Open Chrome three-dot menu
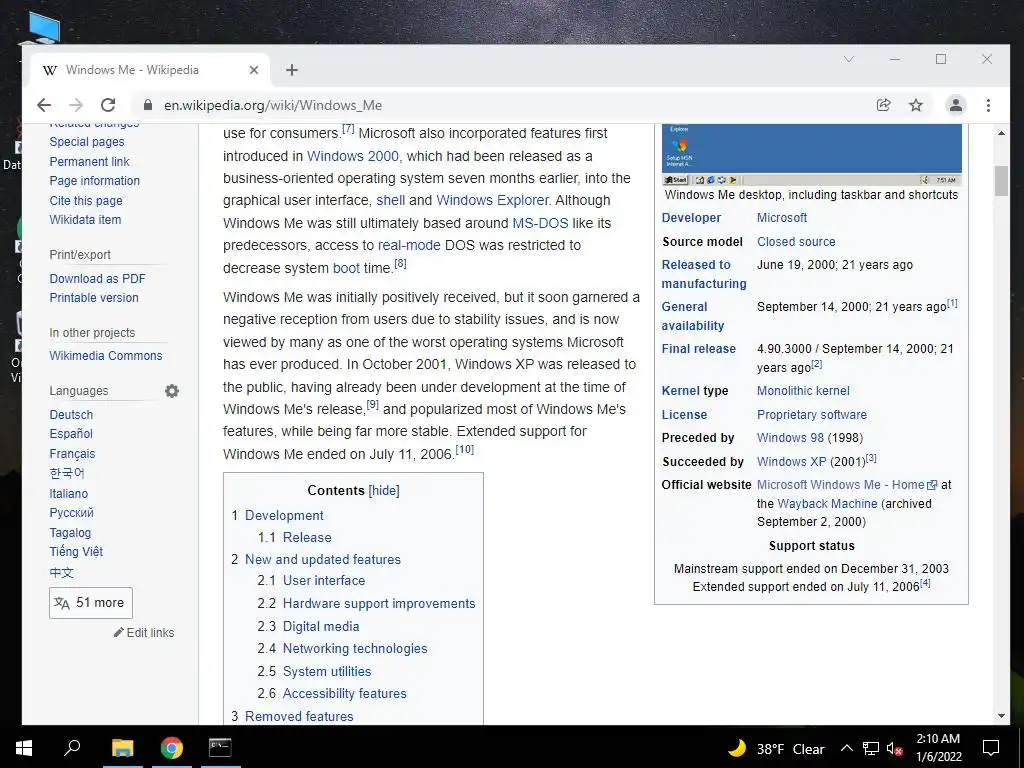The height and width of the screenshot is (768, 1024). [988, 105]
